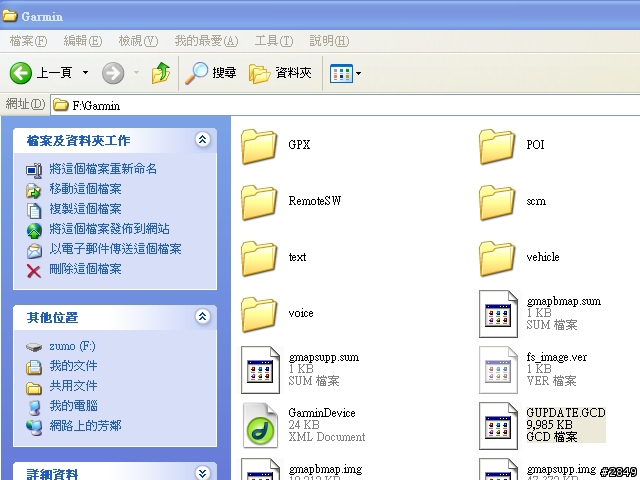Click the email envelope task icon
Image resolution: width=640 pixels, height=480 pixels.
click(x=34, y=251)
